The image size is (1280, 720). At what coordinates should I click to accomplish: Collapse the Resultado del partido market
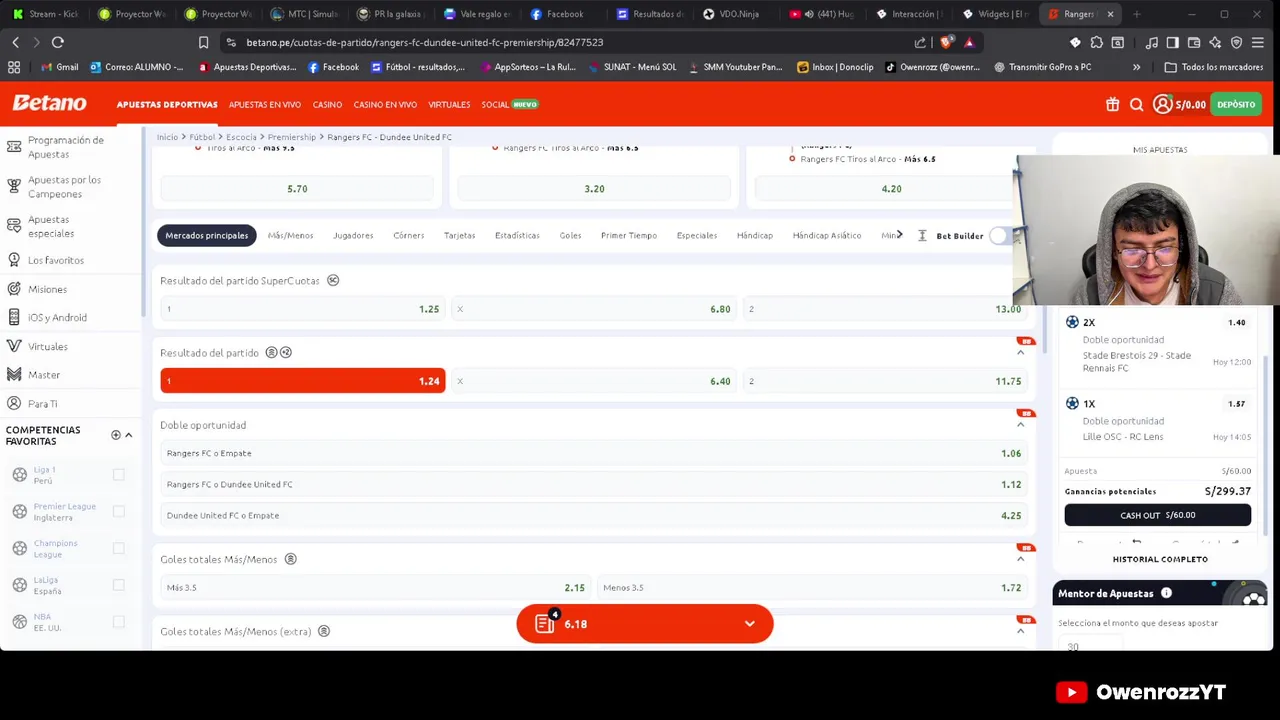1020,353
